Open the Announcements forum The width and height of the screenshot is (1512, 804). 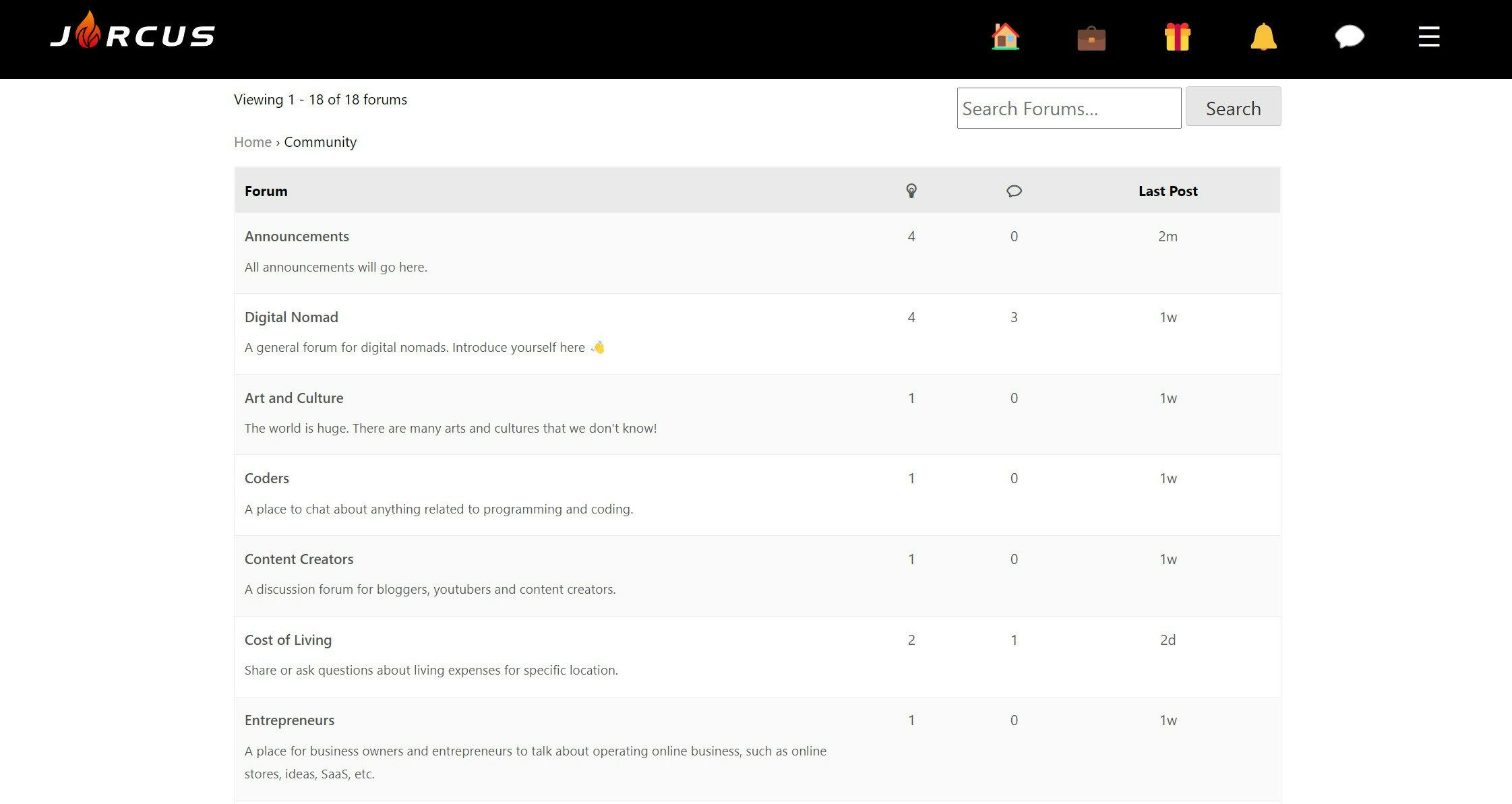pyautogui.click(x=297, y=237)
